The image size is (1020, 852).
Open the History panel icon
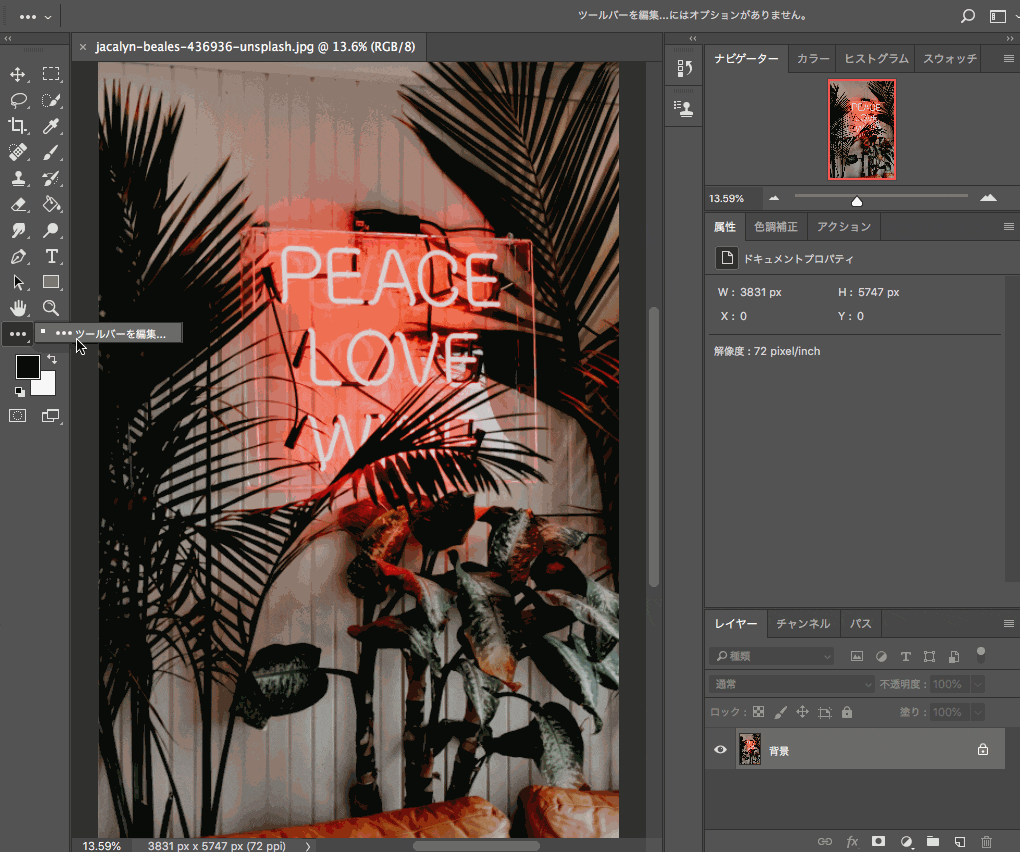coord(684,68)
